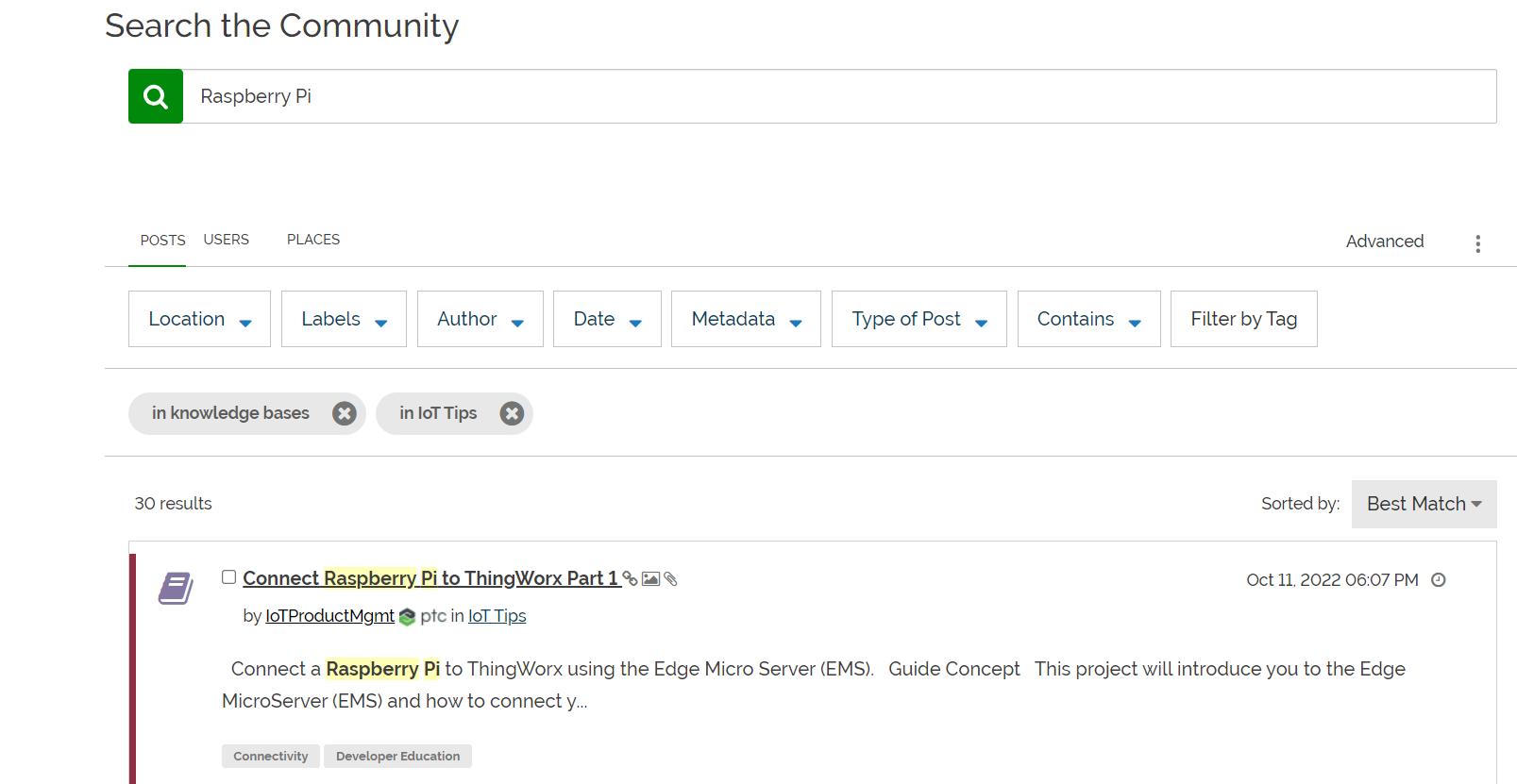Expand the Location filter dropdown
The image size is (1517, 784).
coord(199,319)
